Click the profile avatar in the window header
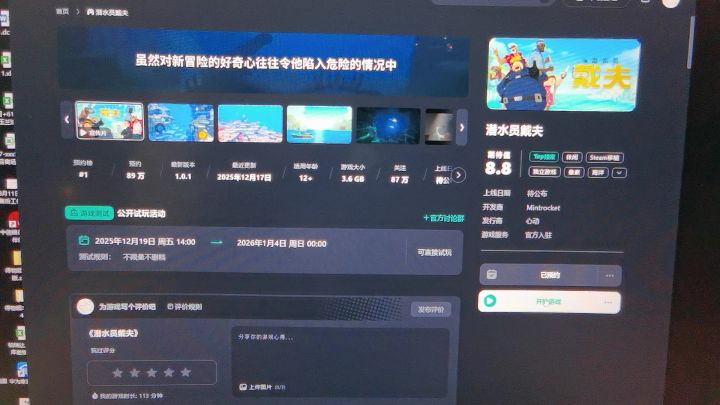Viewport: 720px width, 405px height. pos(670,2)
